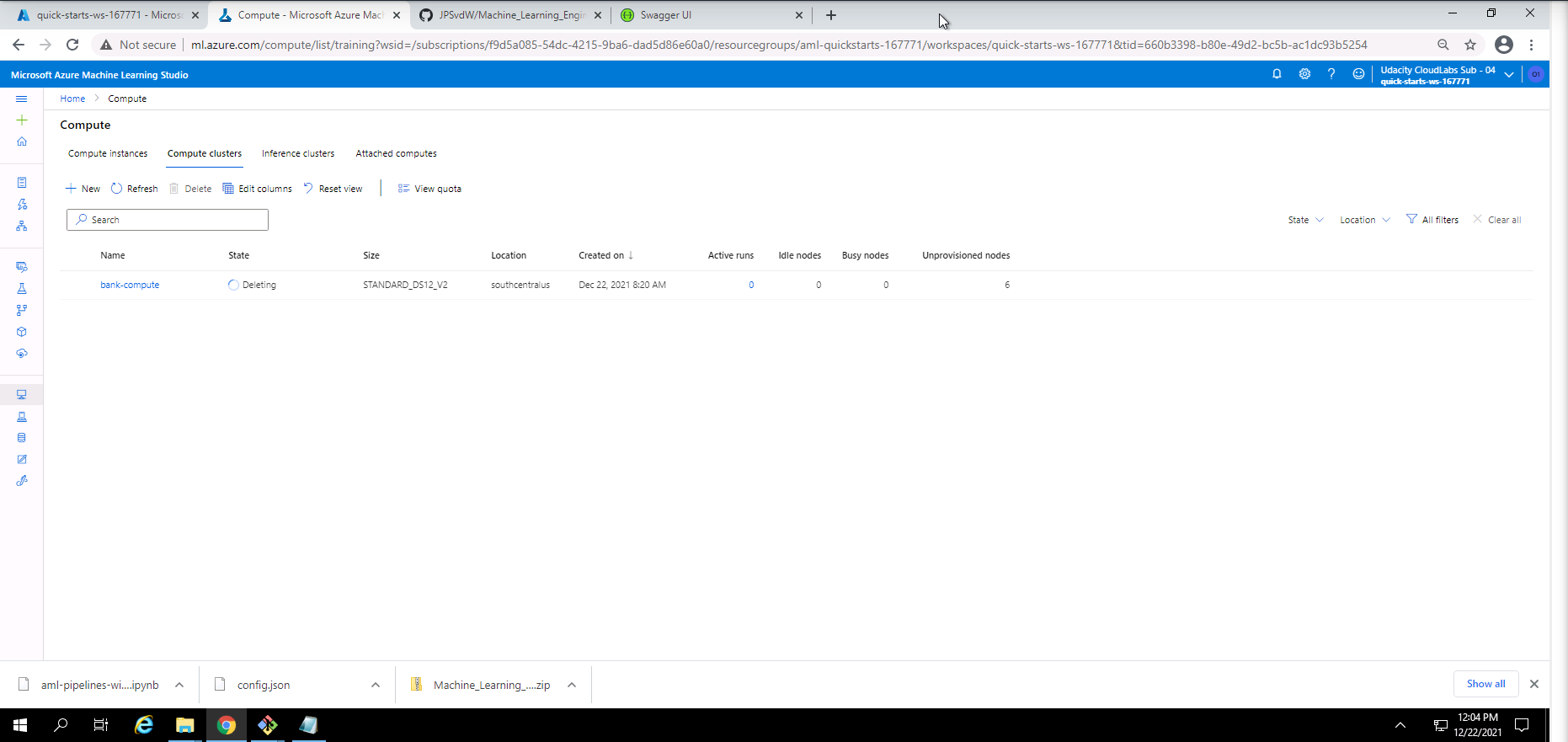
Task: Open the All filters panel
Action: (1432, 220)
